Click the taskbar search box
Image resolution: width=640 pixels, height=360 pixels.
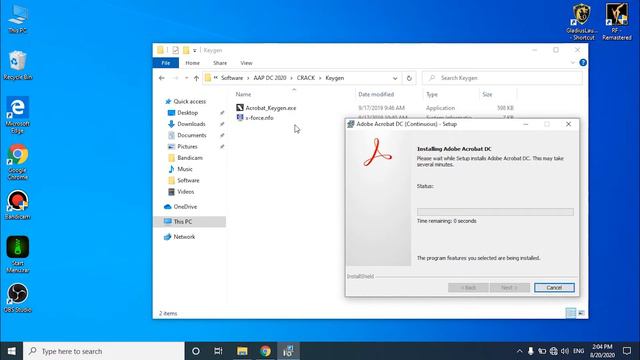[x=104, y=351]
